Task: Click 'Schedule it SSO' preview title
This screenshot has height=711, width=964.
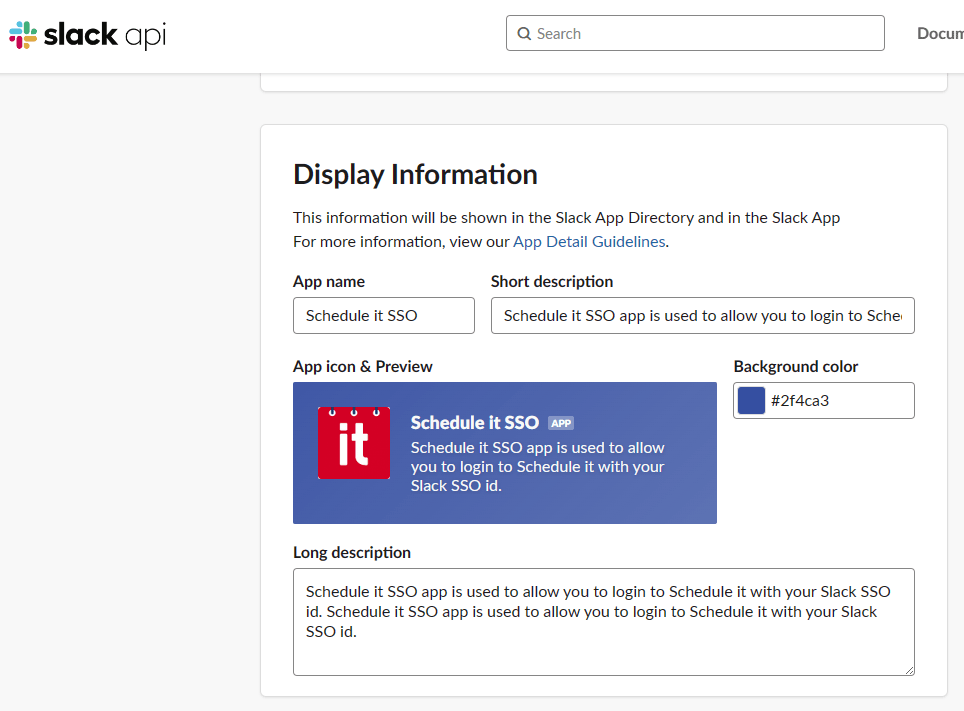Action: coord(475,423)
